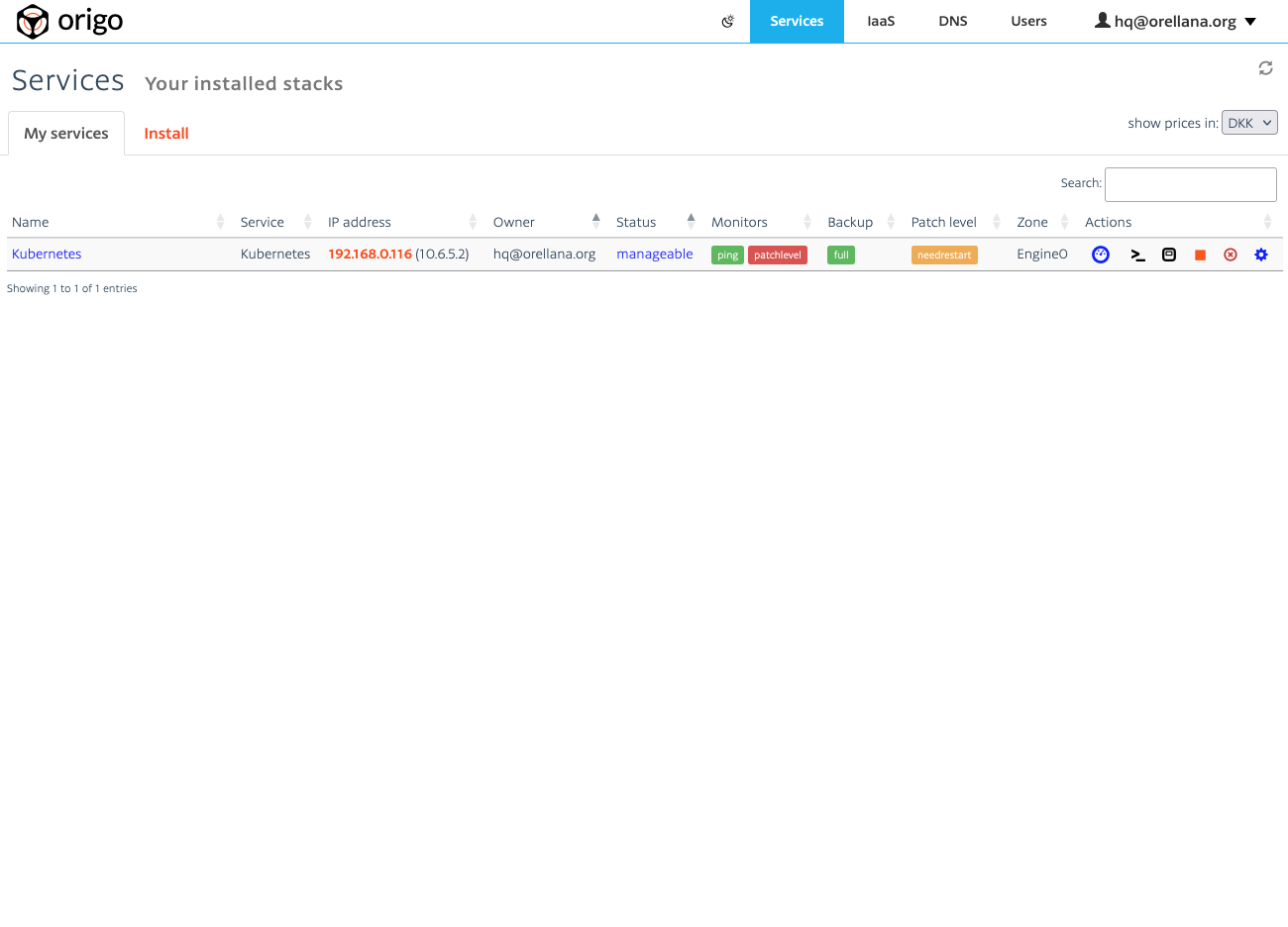The image size is (1288, 927).
Task: Open the Kubernetes service name link
Action: pos(47,254)
